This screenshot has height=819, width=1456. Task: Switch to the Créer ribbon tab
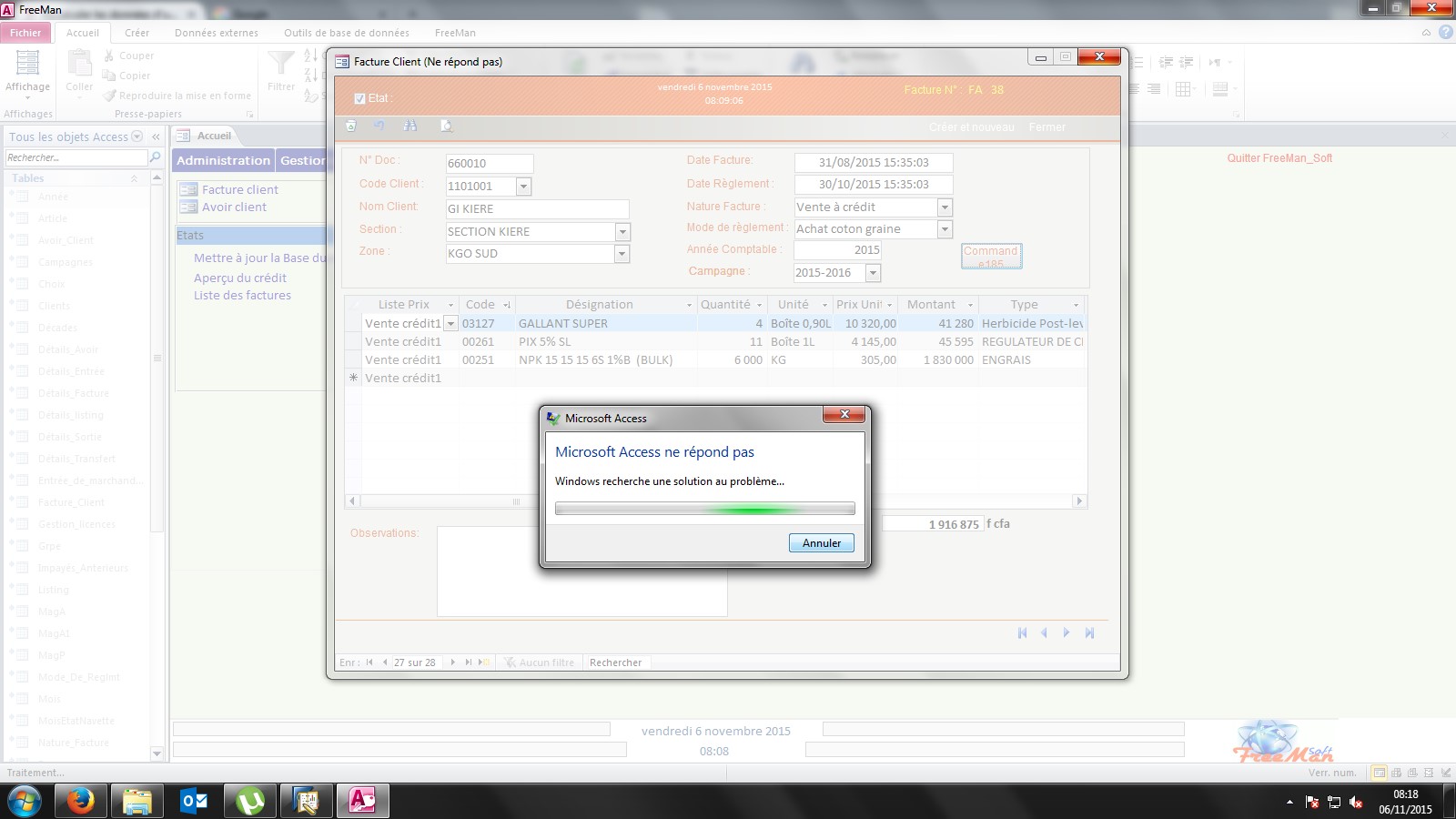(137, 33)
